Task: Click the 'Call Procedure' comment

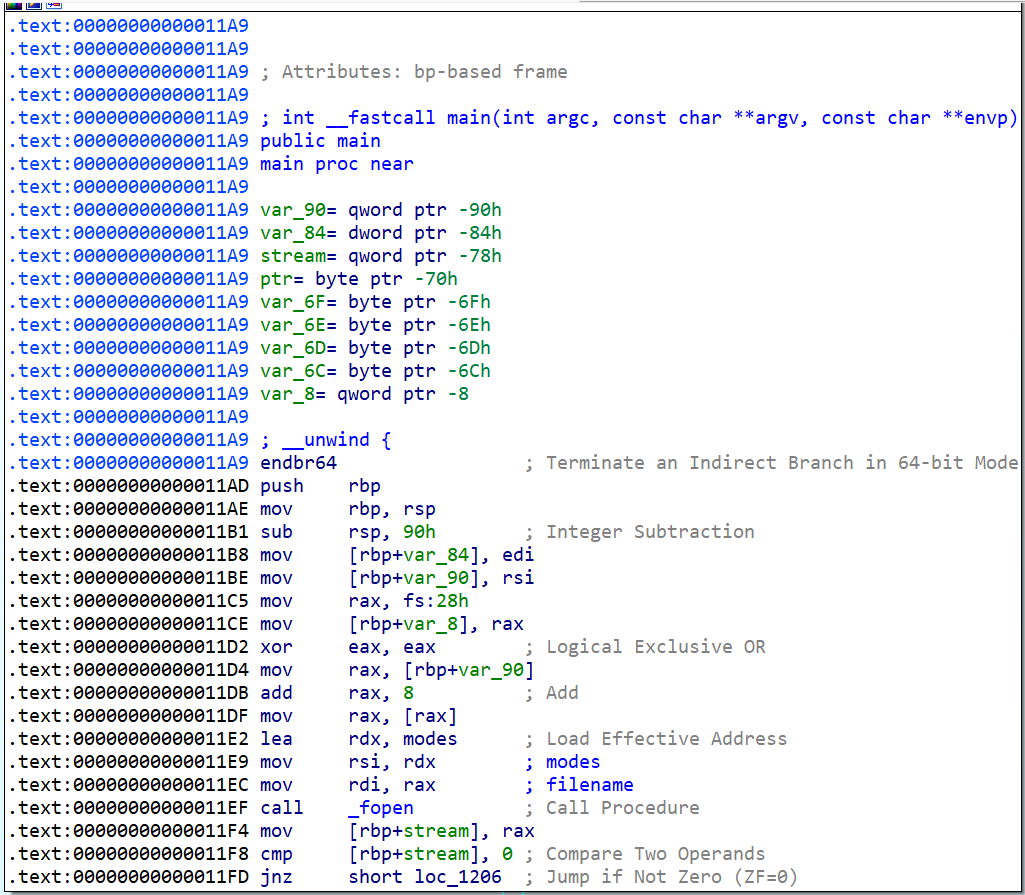Action: click(x=612, y=808)
